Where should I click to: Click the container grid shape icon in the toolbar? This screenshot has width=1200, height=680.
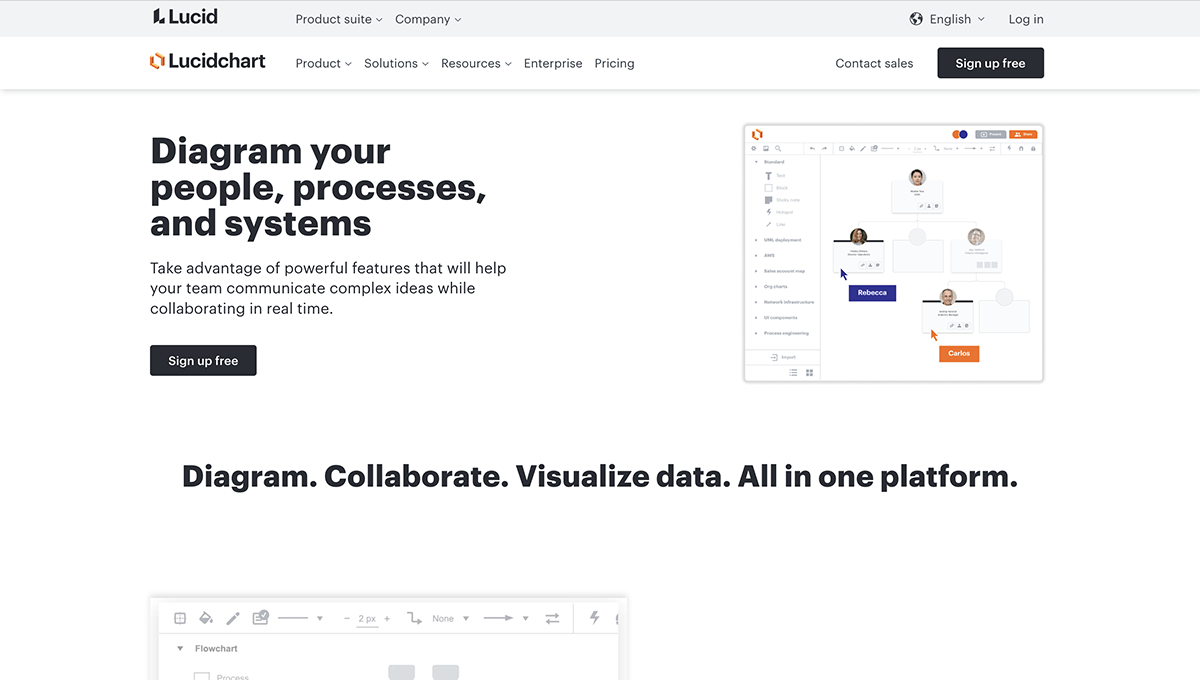(179, 618)
